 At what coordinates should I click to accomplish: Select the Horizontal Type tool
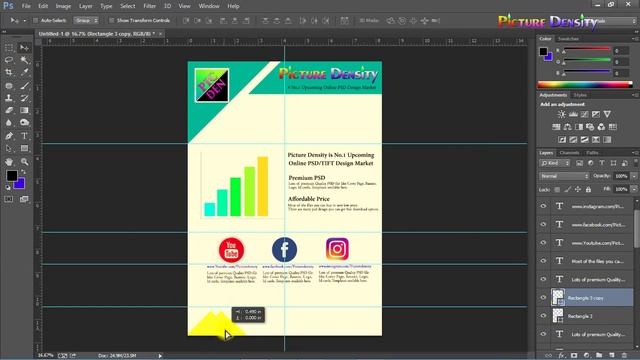point(24,136)
